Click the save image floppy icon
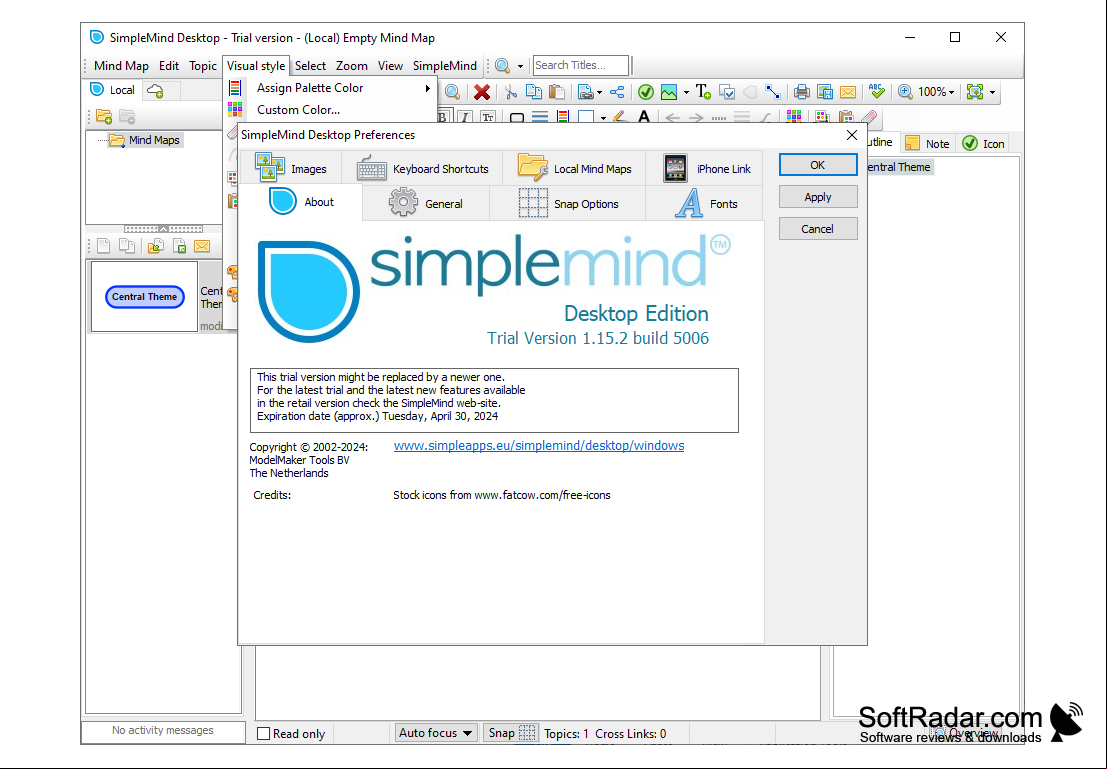 click(825, 92)
